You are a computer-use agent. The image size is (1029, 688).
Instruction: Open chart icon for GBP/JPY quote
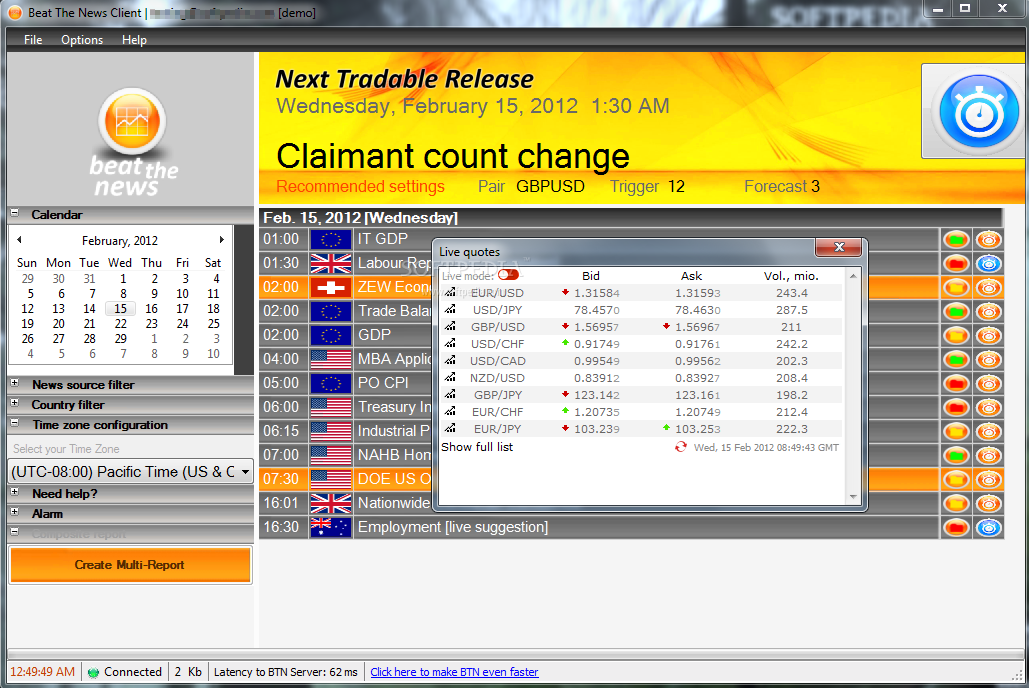pos(450,395)
